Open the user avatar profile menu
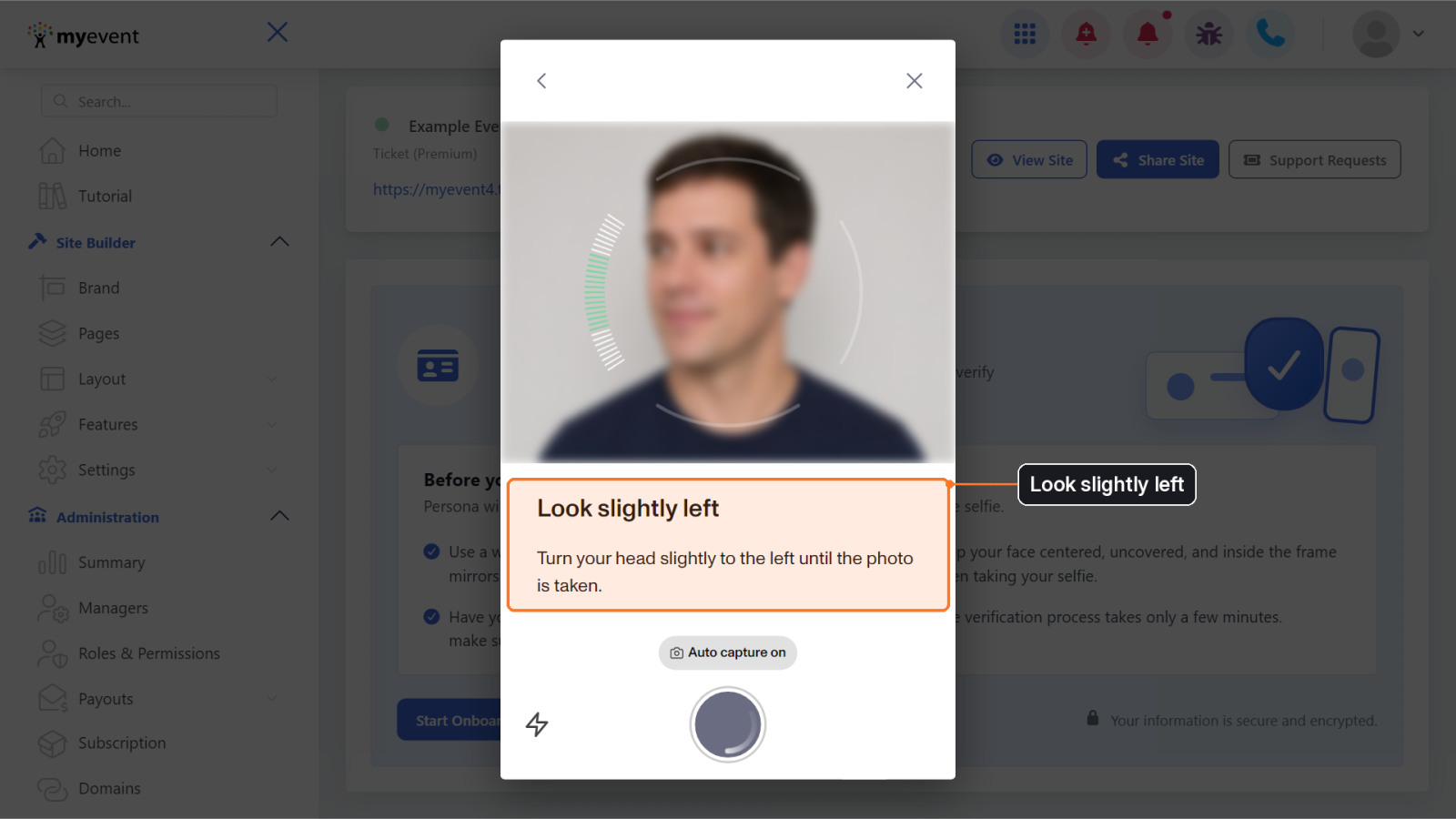1456x819 pixels. tap(1388, 35)
